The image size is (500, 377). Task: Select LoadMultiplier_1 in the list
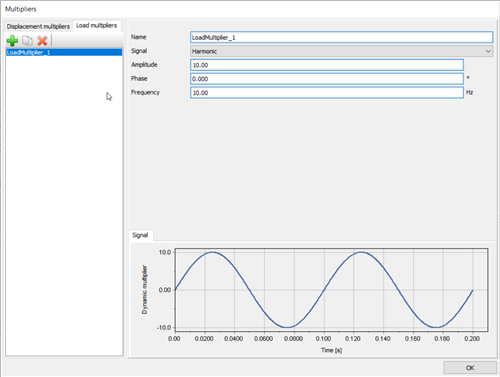(x=64, y=52)
